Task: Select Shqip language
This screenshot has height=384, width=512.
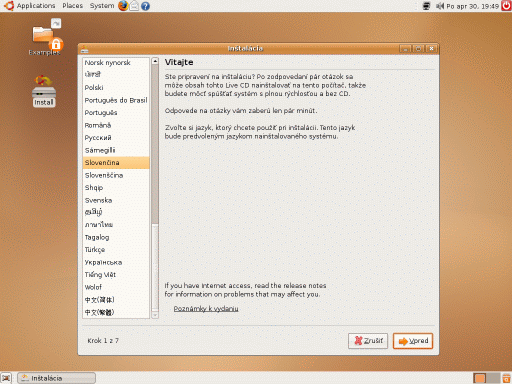Action: coord(116,188)
